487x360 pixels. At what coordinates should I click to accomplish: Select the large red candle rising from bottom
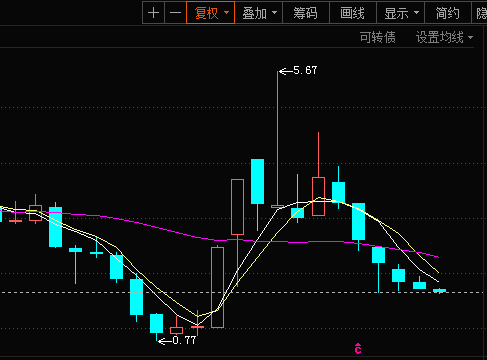pos(217,287)
